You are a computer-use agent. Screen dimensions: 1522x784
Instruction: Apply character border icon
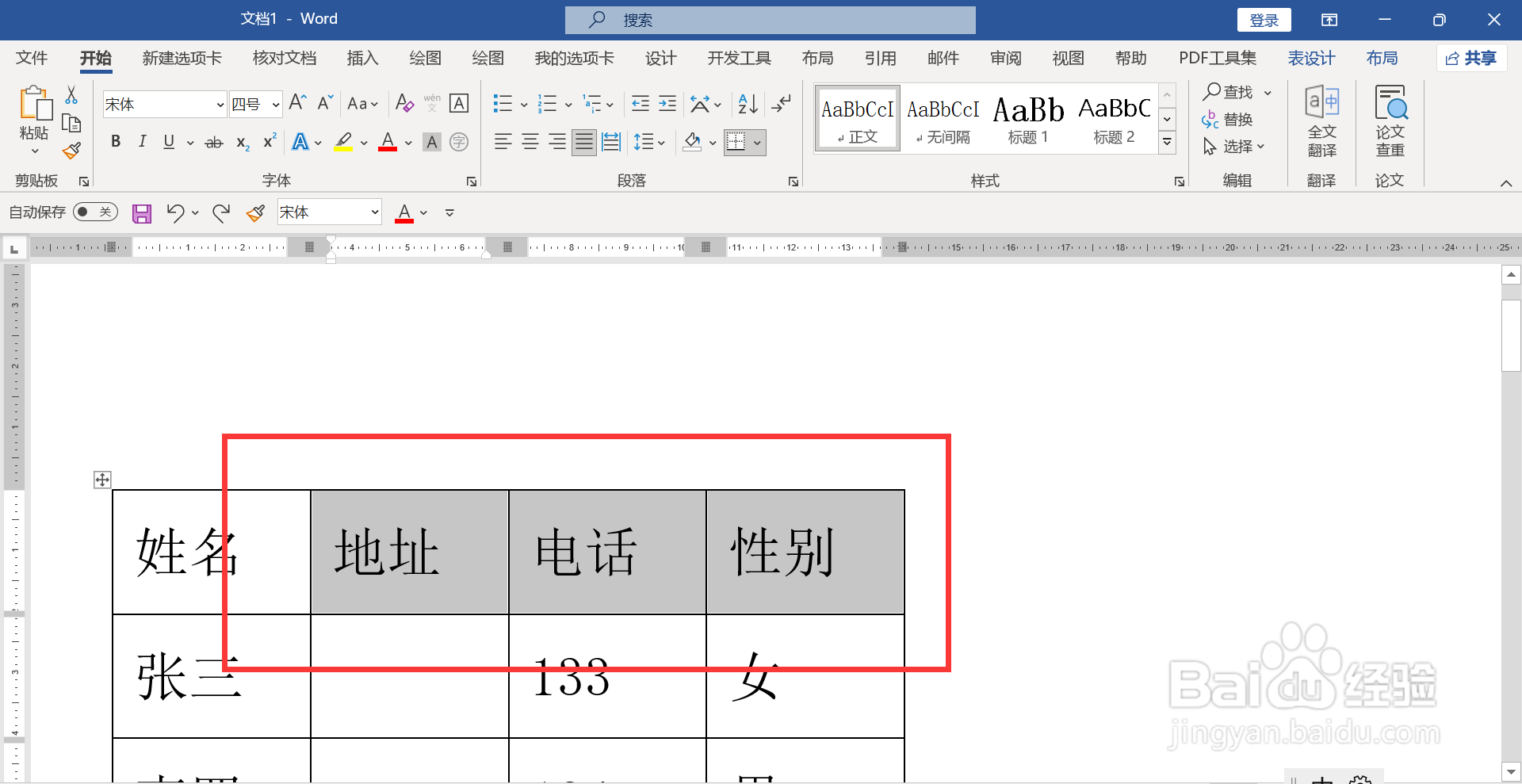[459, 103]
